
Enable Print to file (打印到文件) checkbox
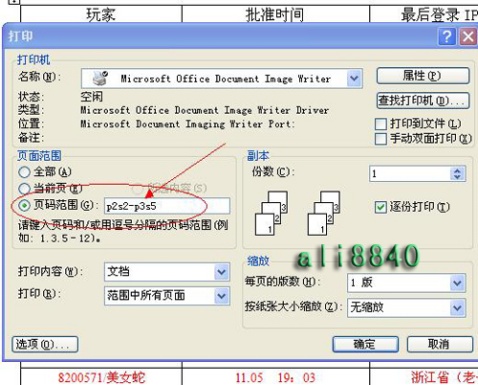(381, 124)
